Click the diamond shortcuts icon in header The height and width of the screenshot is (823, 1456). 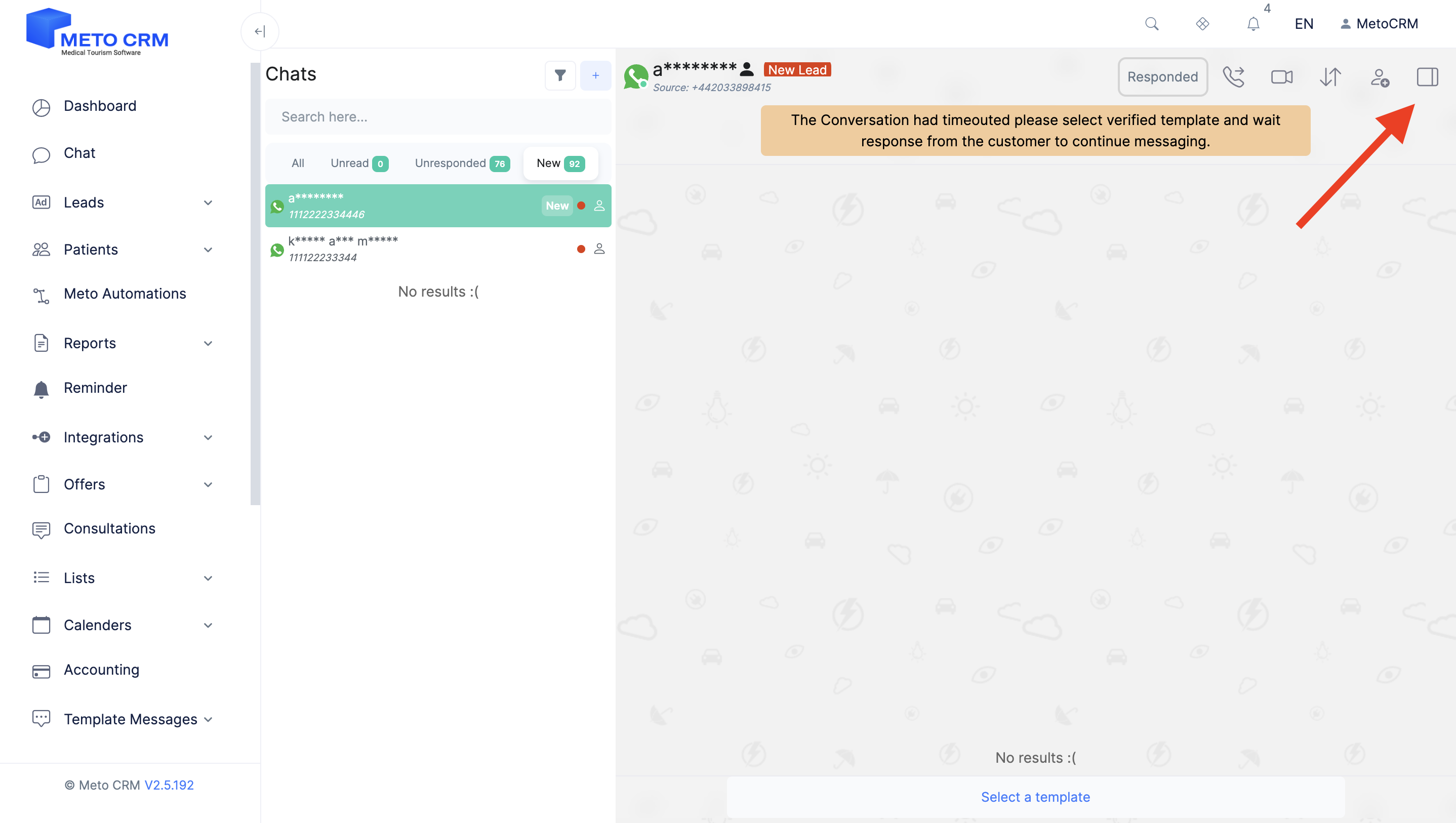pos(1202,24)
